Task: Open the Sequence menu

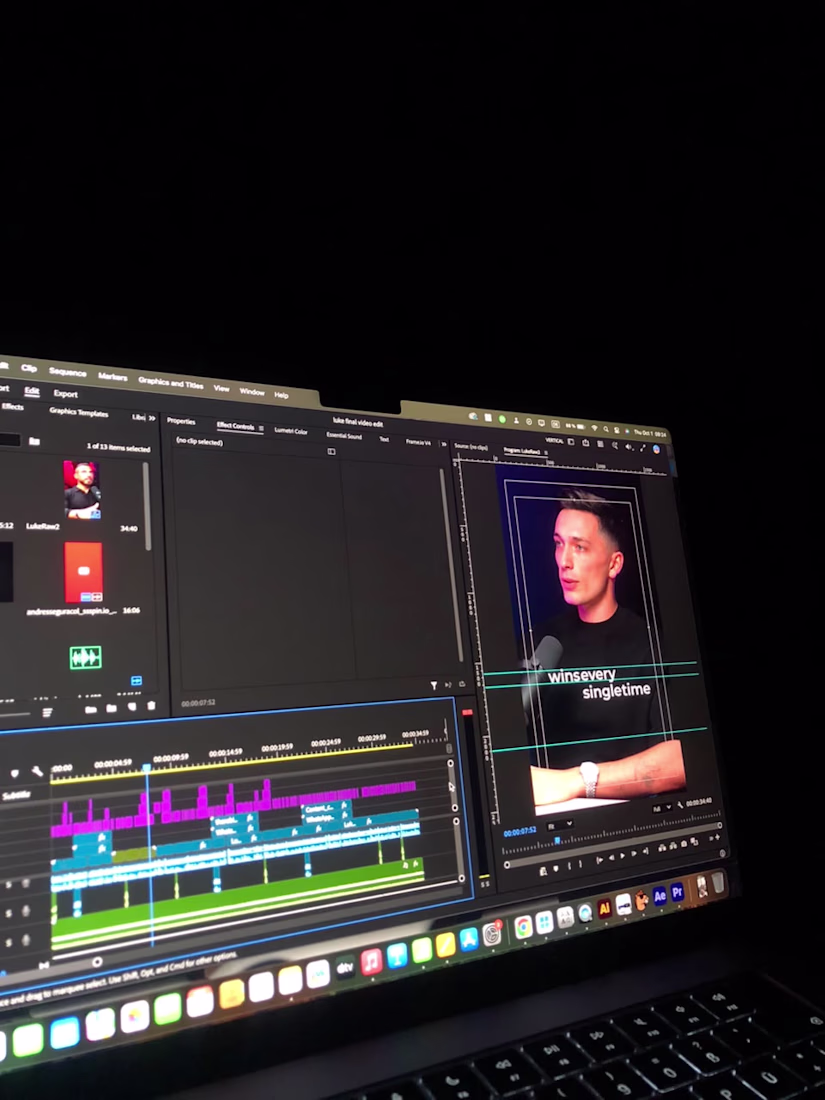Action: 67,372
